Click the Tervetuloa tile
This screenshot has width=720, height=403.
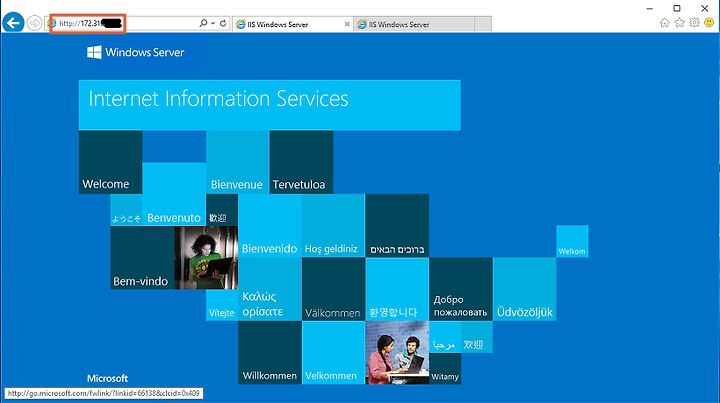[302, 162]
